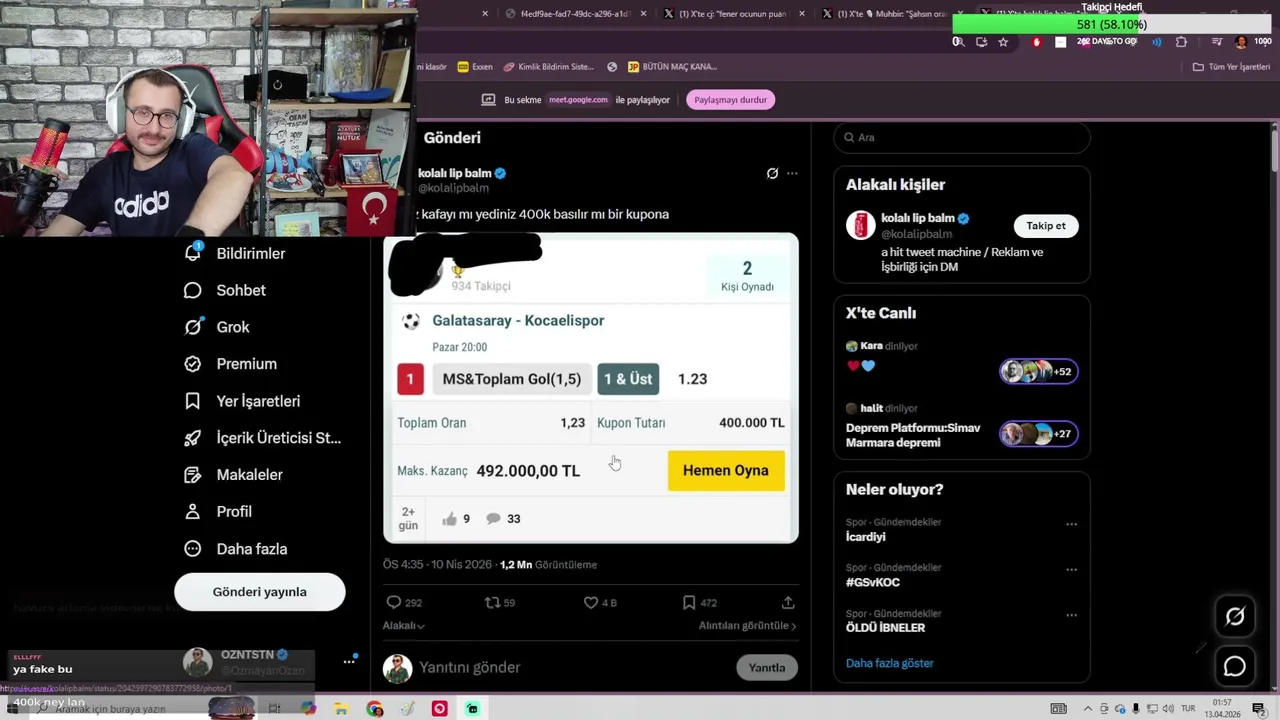Click the Yanıtla reply button
Viewport: 1280px width, 720px height.
[x=767, y=668]
